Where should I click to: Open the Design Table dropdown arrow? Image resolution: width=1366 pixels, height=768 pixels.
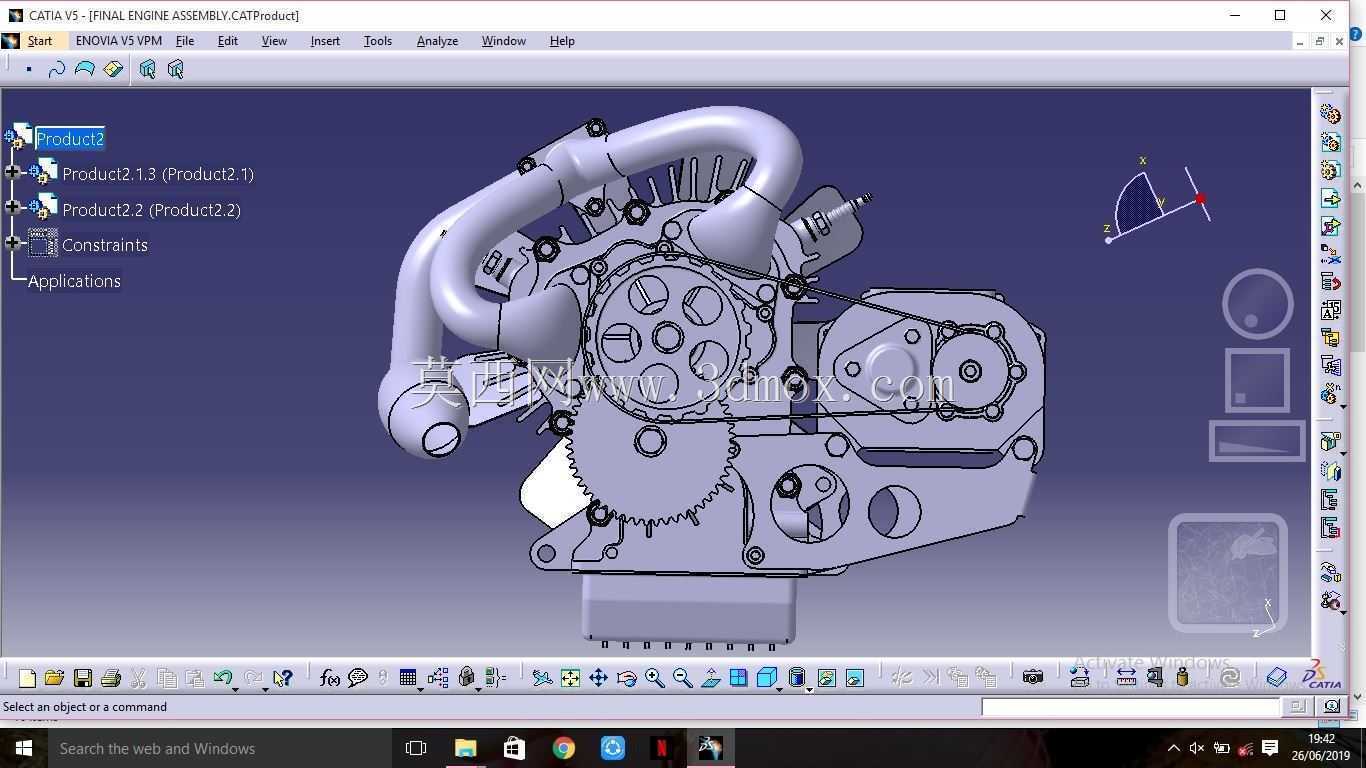(x=420, y=689)
